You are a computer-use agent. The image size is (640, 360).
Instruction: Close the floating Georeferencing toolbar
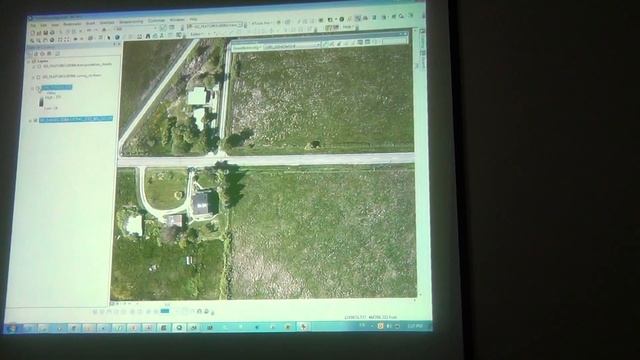tap(405, 34)
